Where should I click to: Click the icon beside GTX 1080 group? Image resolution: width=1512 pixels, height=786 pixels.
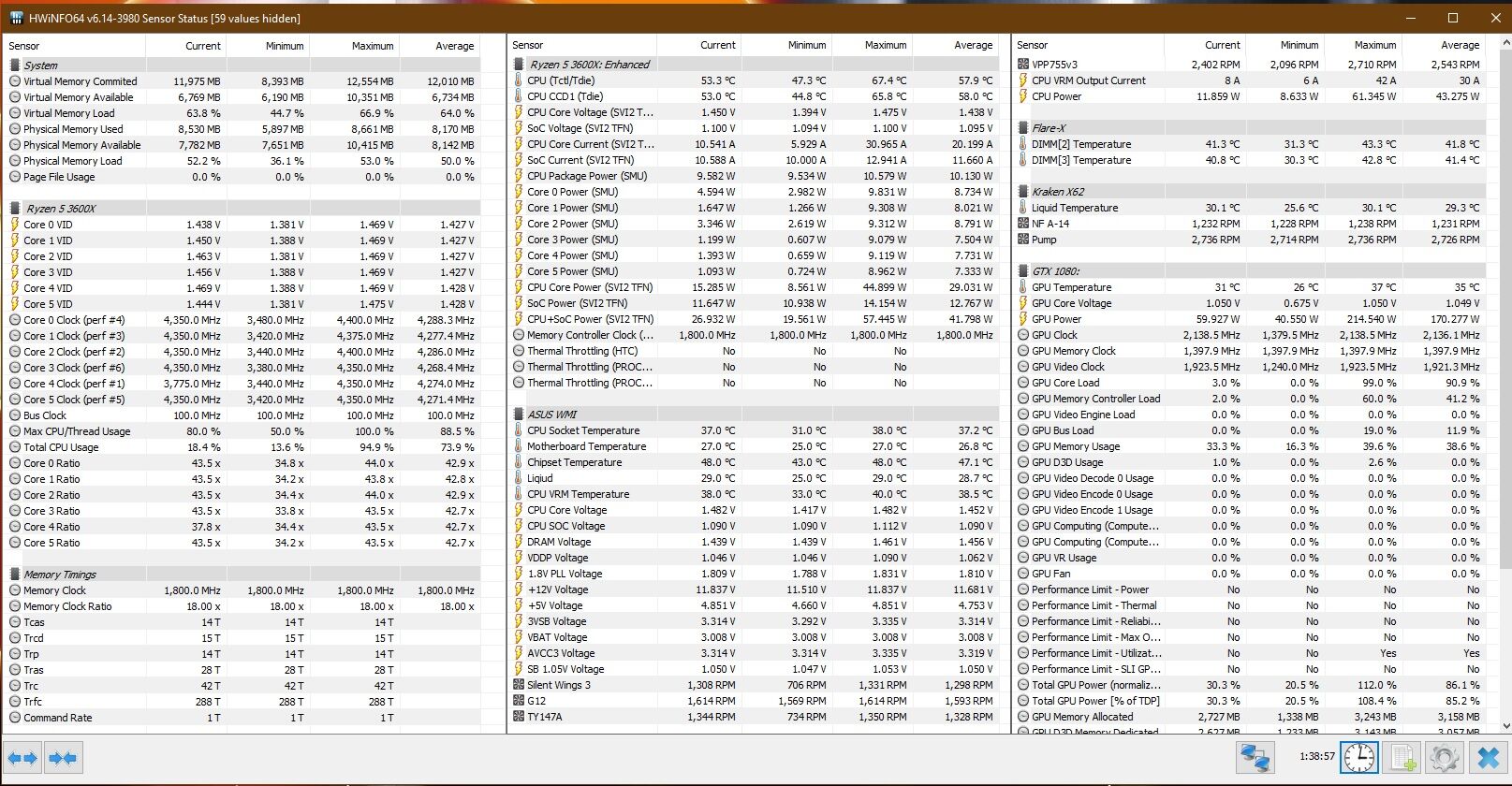click(1023, 271)
